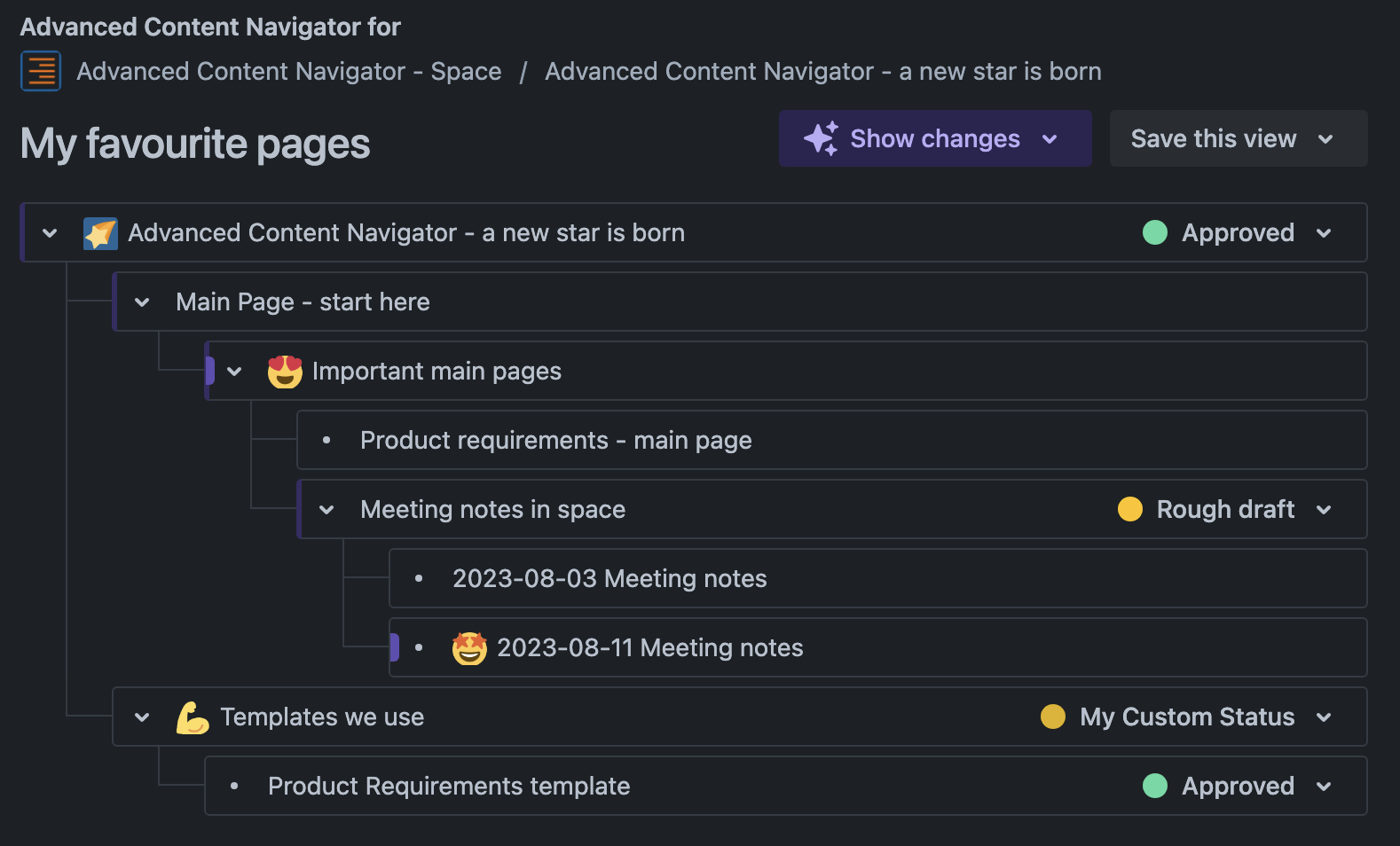1400x846 pixels.
Task: Collapse the Meeting notes in space node
Action: [326, 510]
